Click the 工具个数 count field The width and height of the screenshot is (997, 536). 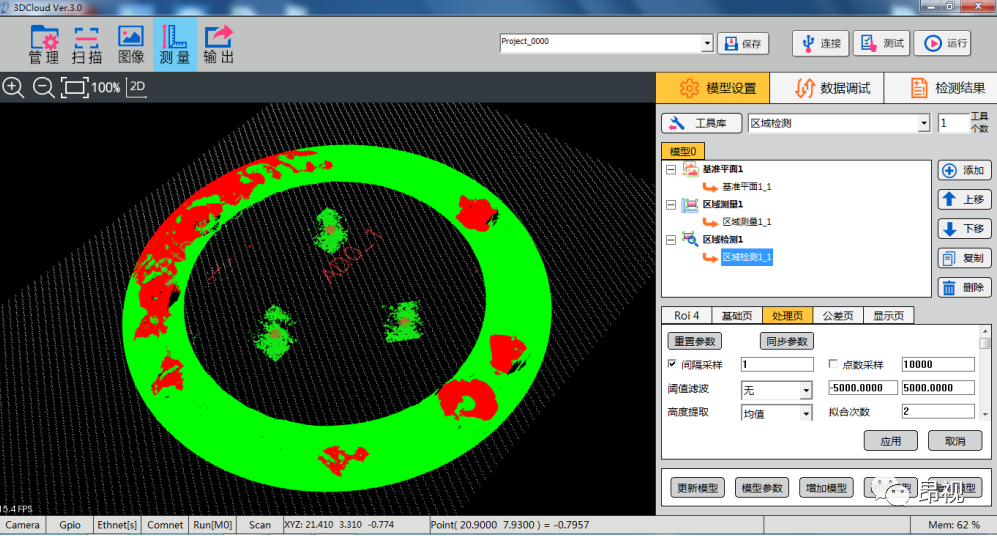tap(952, 123)
